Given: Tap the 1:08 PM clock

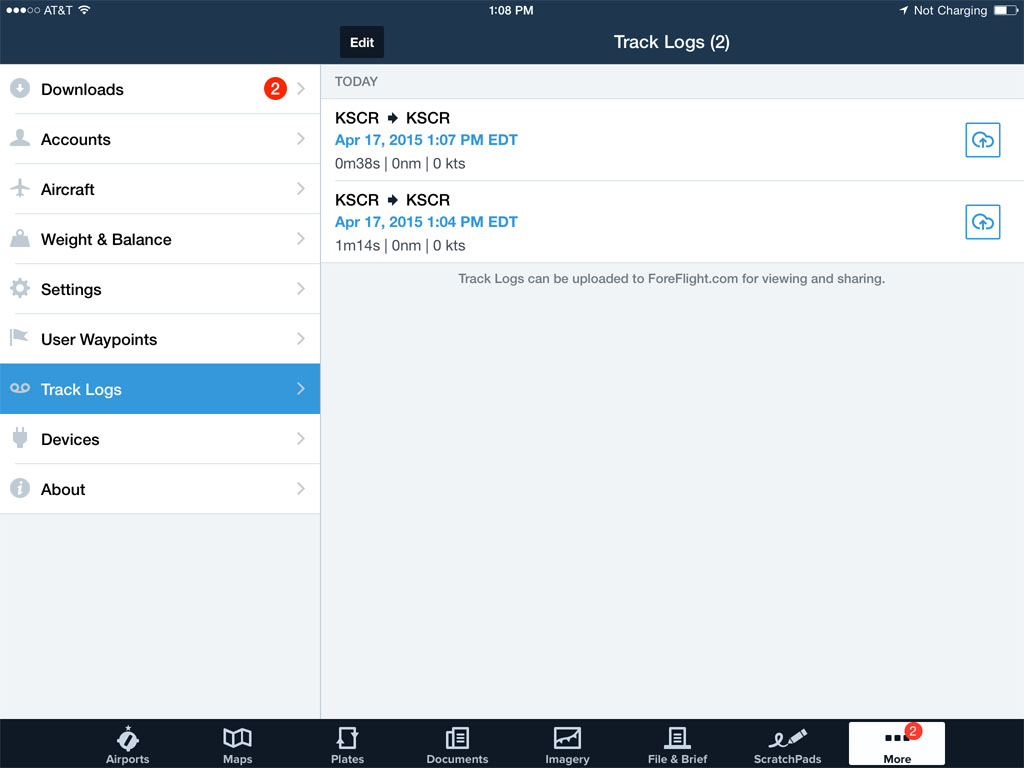Looking at the screenshot, I should coord(511,10).
